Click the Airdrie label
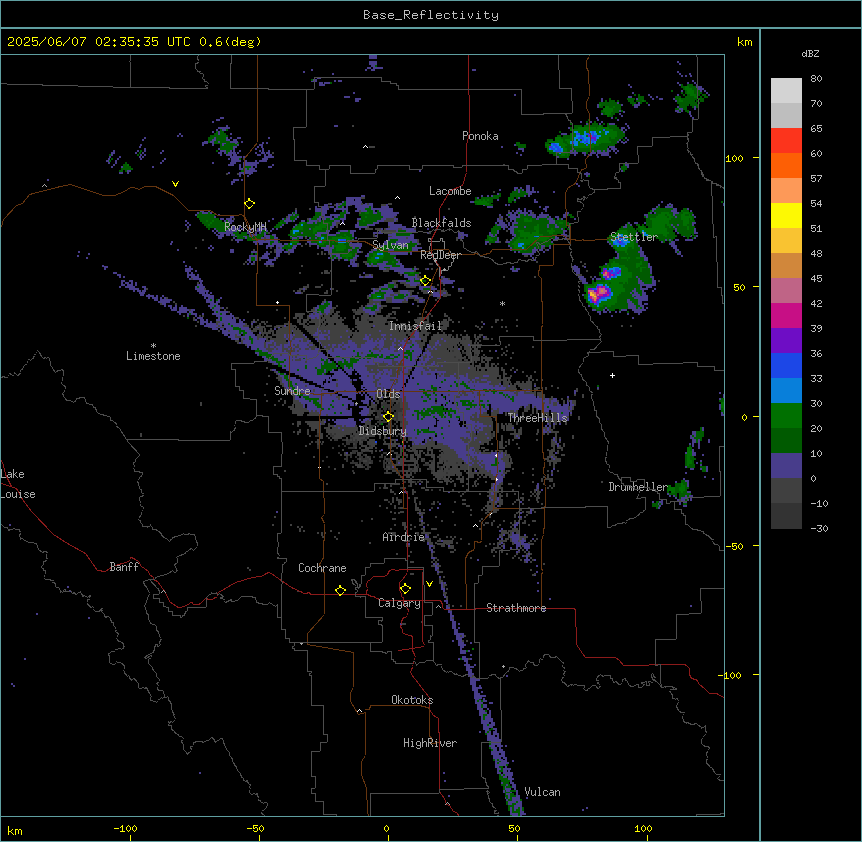 click(x=404, y=537)
